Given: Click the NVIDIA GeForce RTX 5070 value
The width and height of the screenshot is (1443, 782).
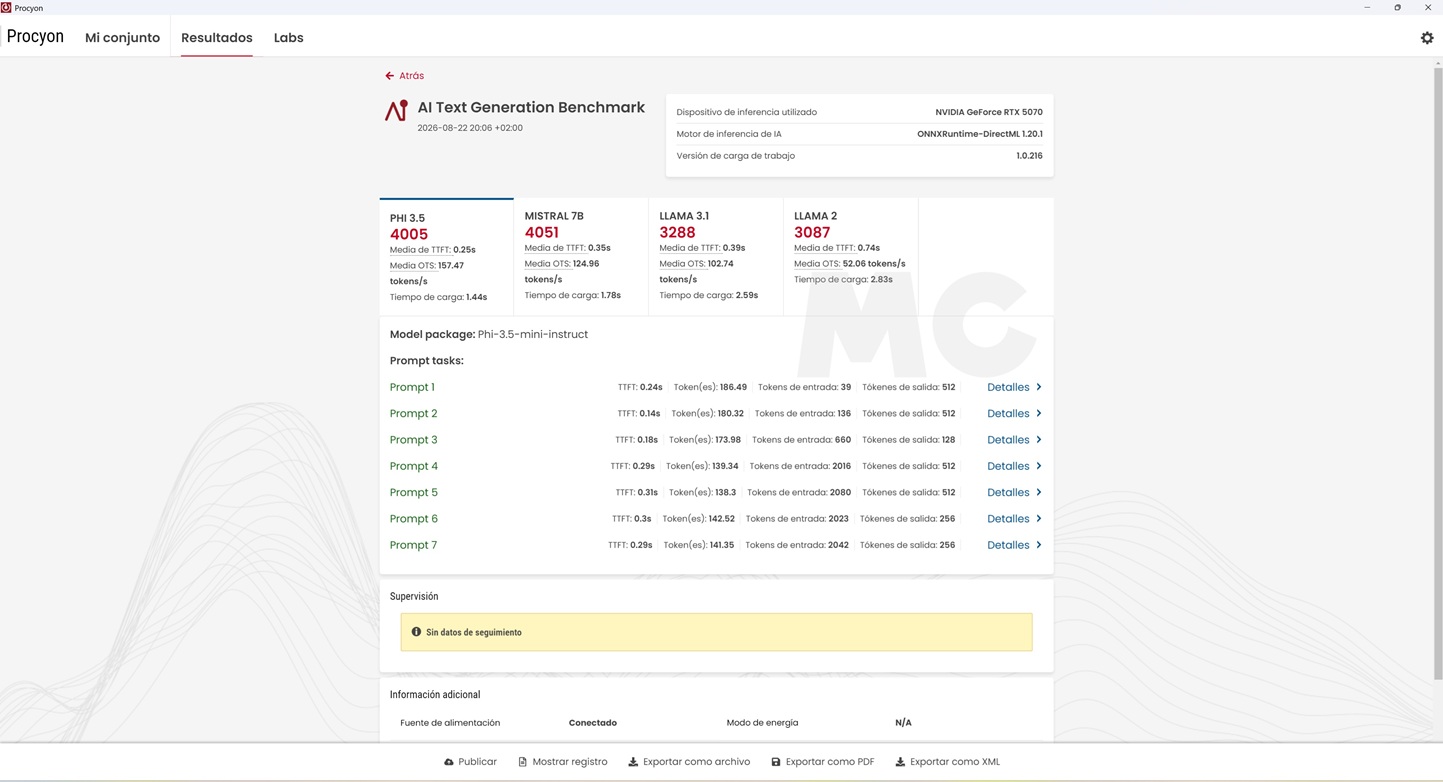Looking at the screenshot, I should pos(989,112).
